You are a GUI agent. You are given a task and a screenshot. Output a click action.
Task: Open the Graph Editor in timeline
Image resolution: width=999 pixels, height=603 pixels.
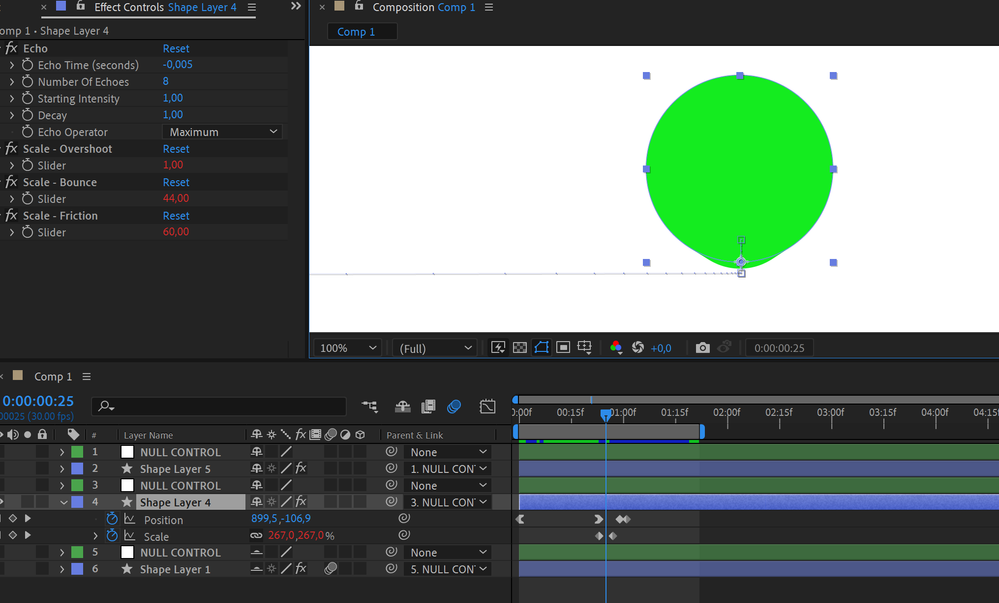(x=487, y=407)
